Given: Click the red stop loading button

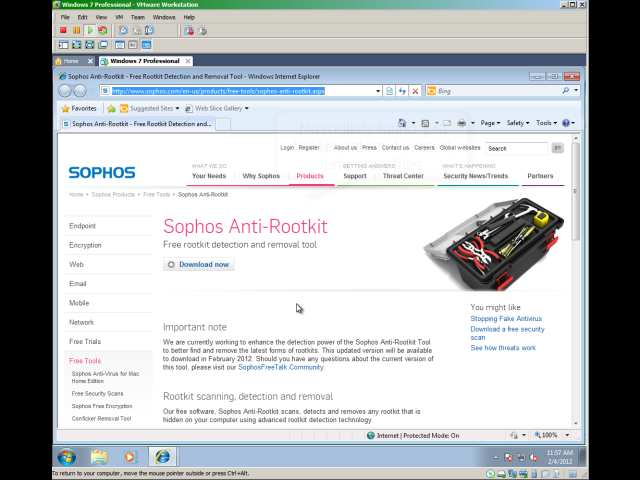Looking at the screenshot, I should (414, 91).
